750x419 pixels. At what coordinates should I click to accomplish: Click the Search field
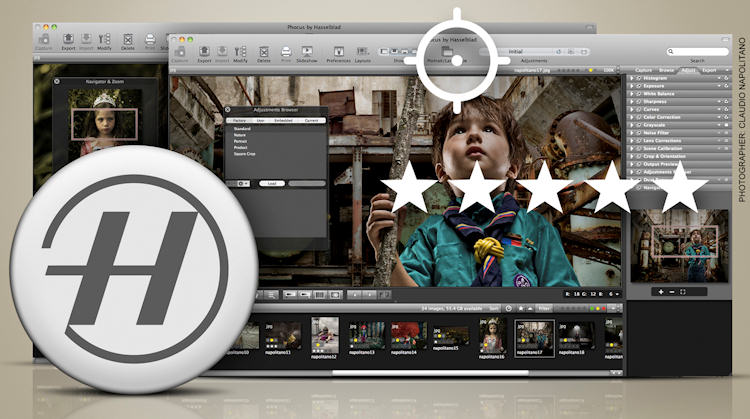point(697,51)
